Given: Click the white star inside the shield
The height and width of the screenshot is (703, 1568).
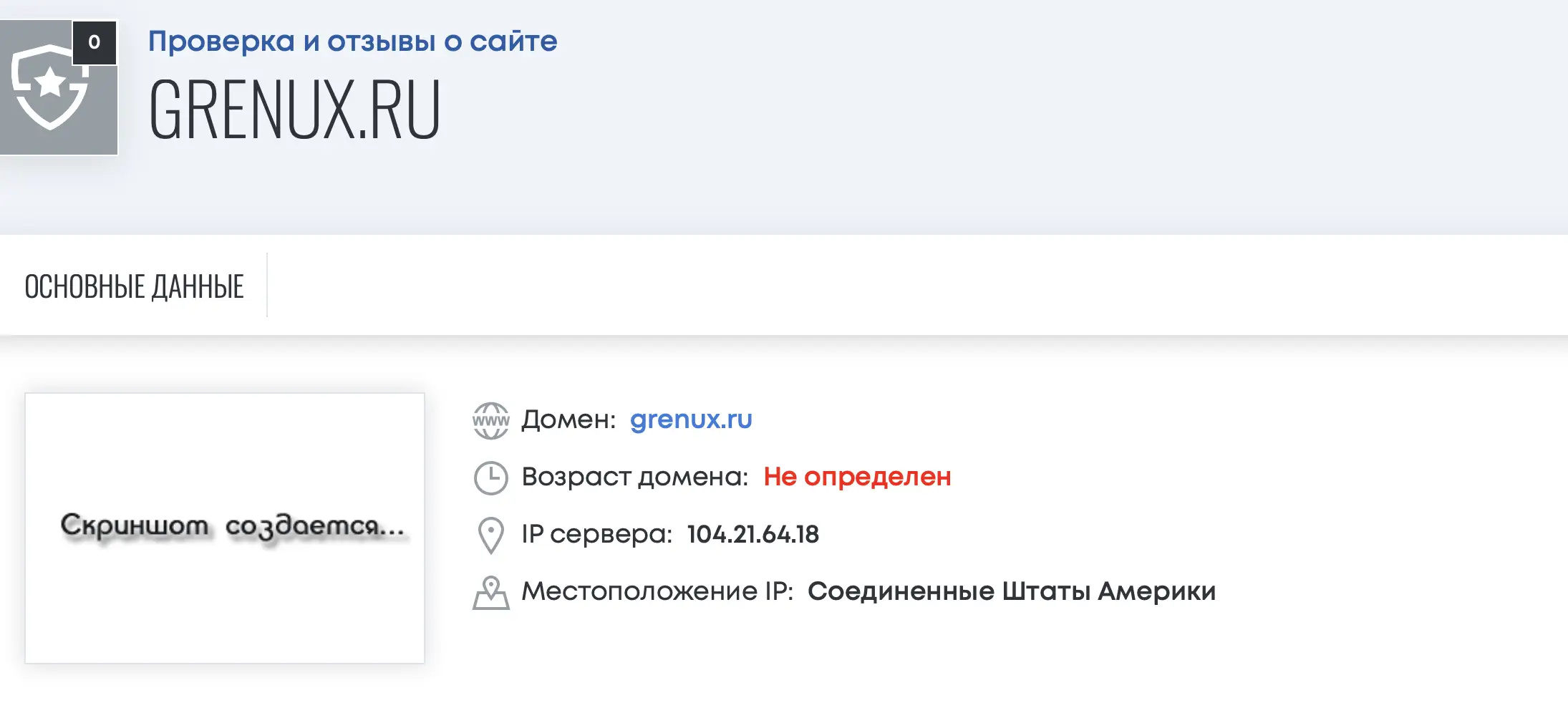Looking at the screenshot, I should [x=50, y=82].
